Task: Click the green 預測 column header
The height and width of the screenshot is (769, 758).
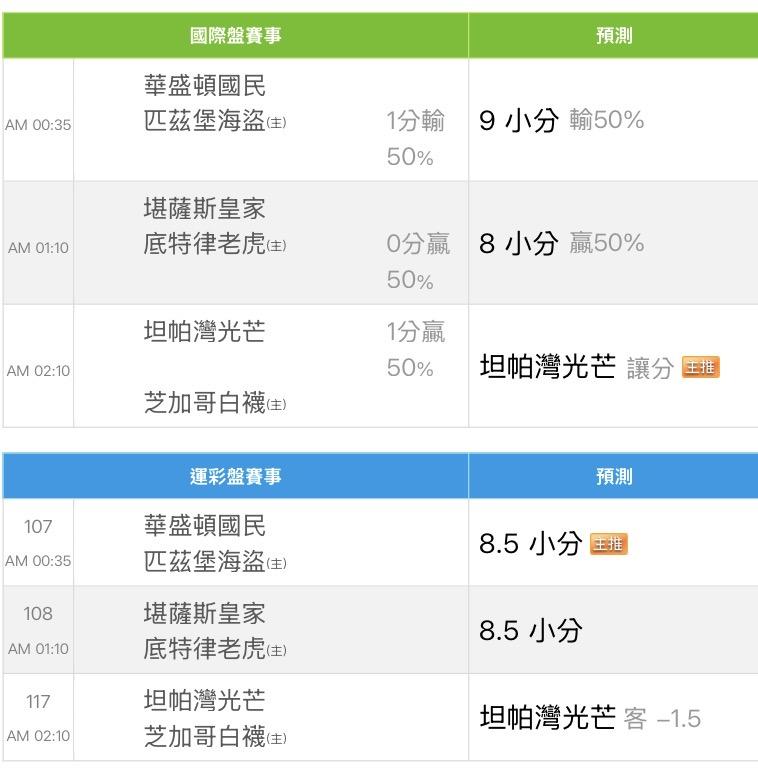Action: (613, 36)
